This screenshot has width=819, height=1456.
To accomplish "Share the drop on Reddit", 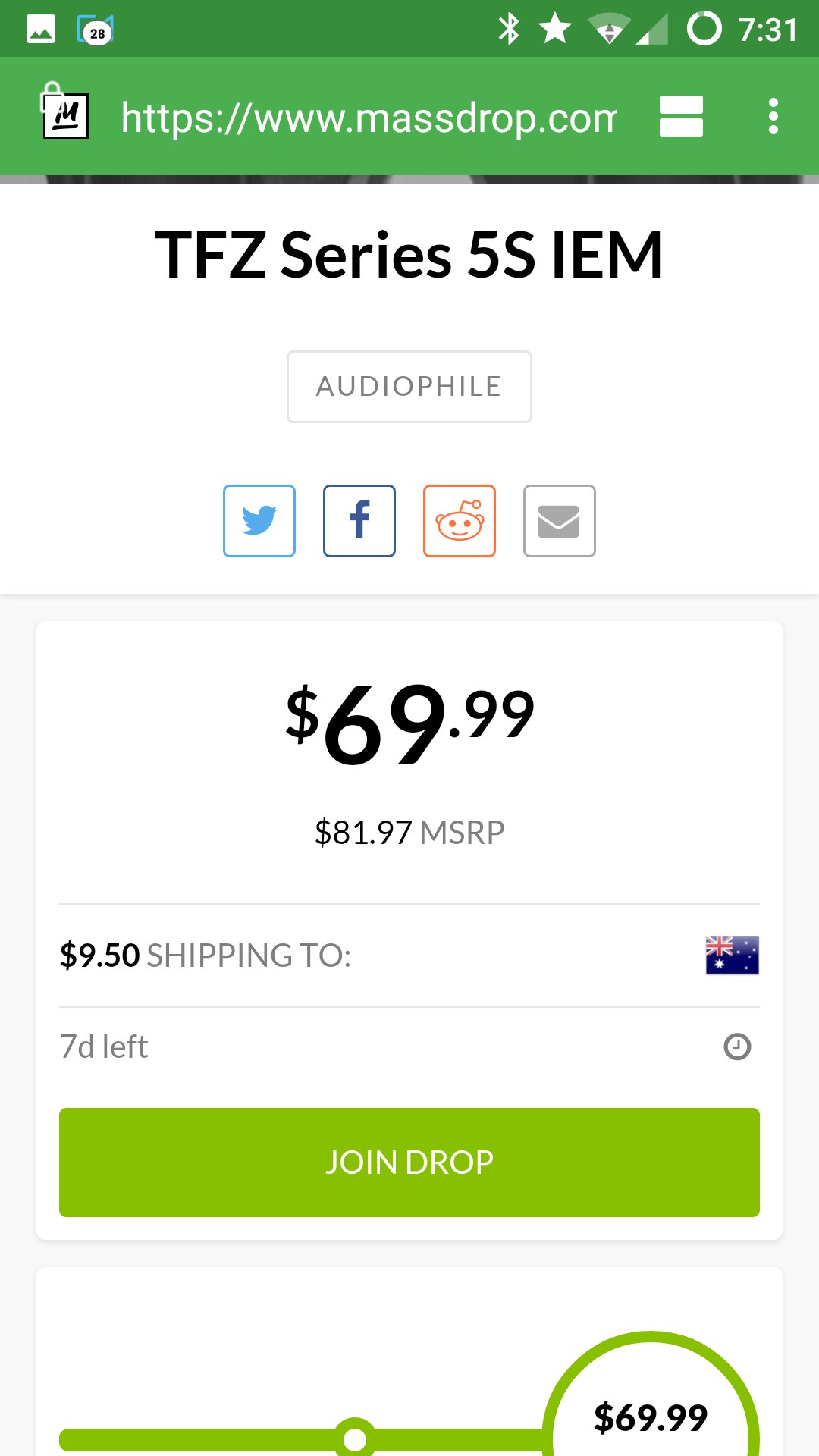I will 460,521.
